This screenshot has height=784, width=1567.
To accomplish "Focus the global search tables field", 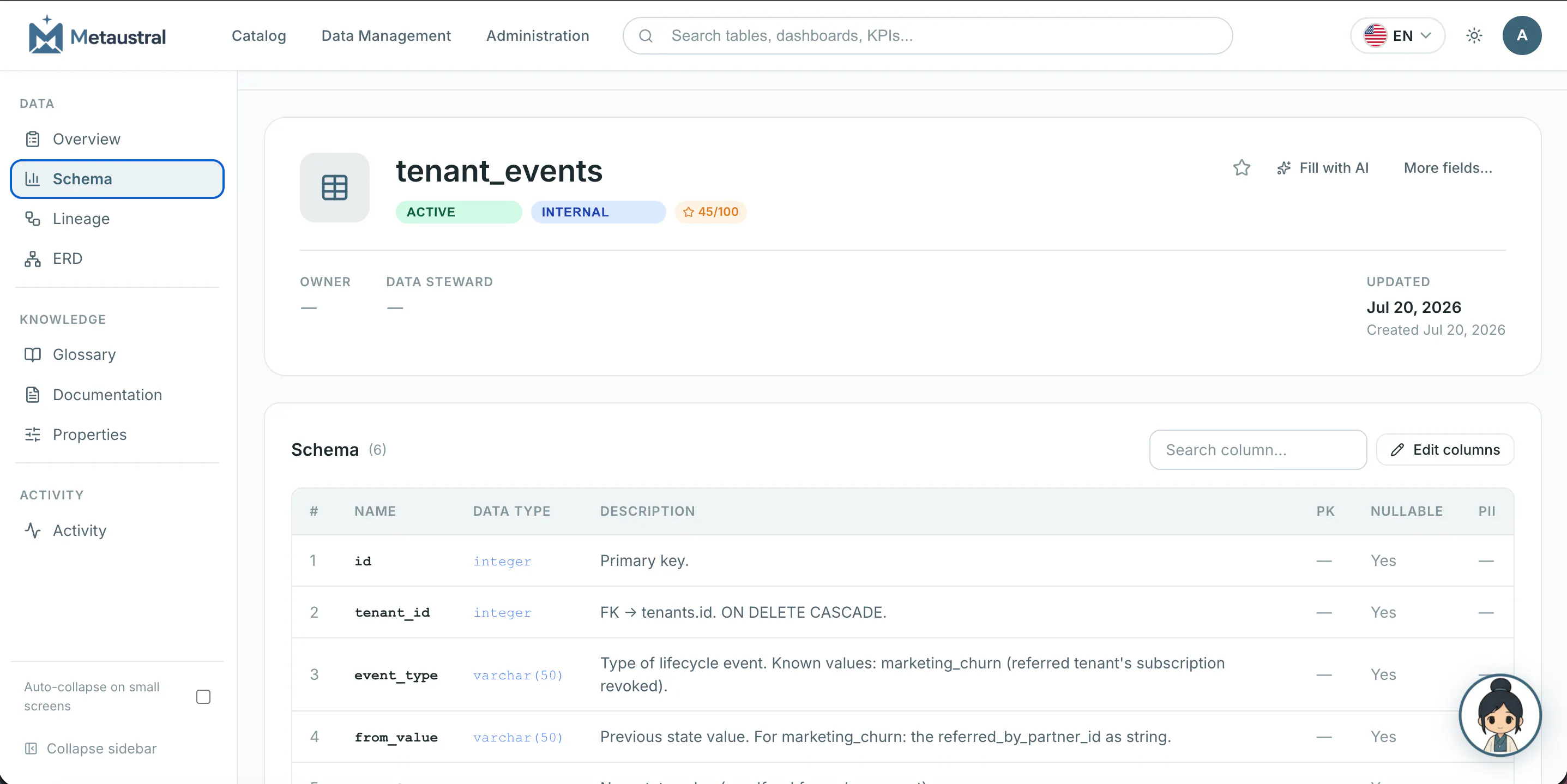I will (x=927, y=36).
